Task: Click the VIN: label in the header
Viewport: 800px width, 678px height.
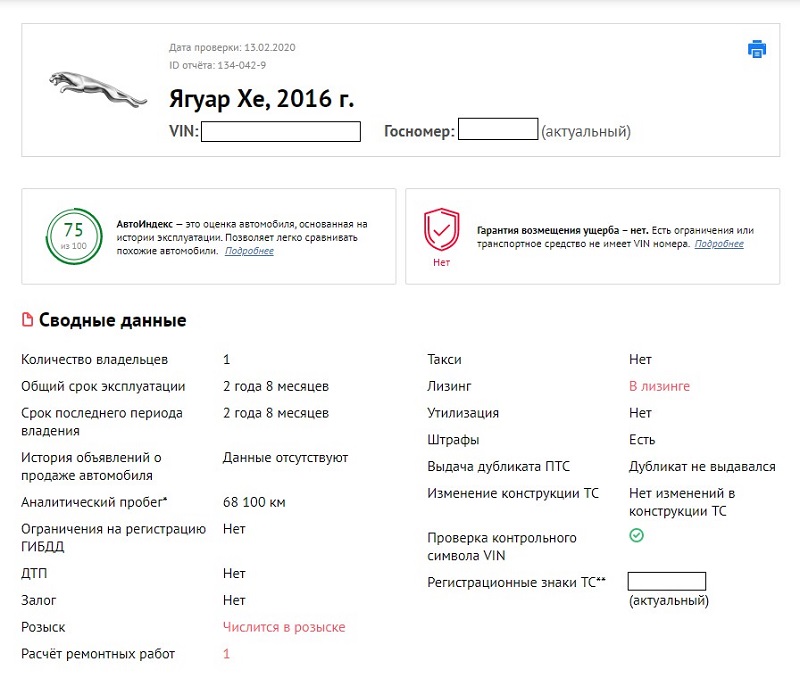Action: click(184, 131)
